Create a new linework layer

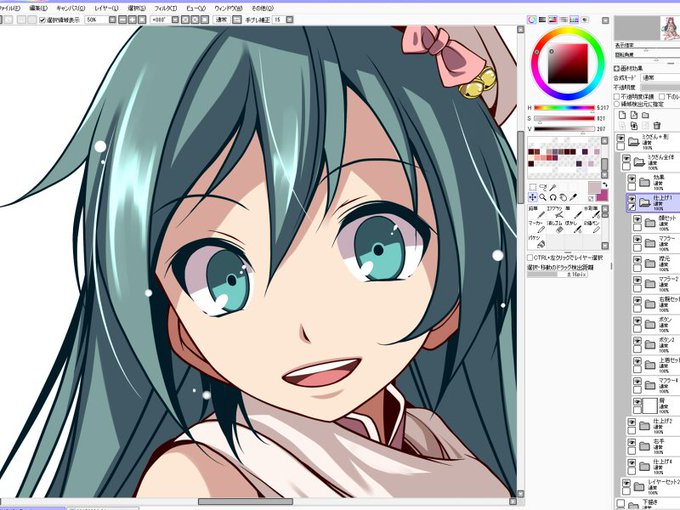click(634, 115)
